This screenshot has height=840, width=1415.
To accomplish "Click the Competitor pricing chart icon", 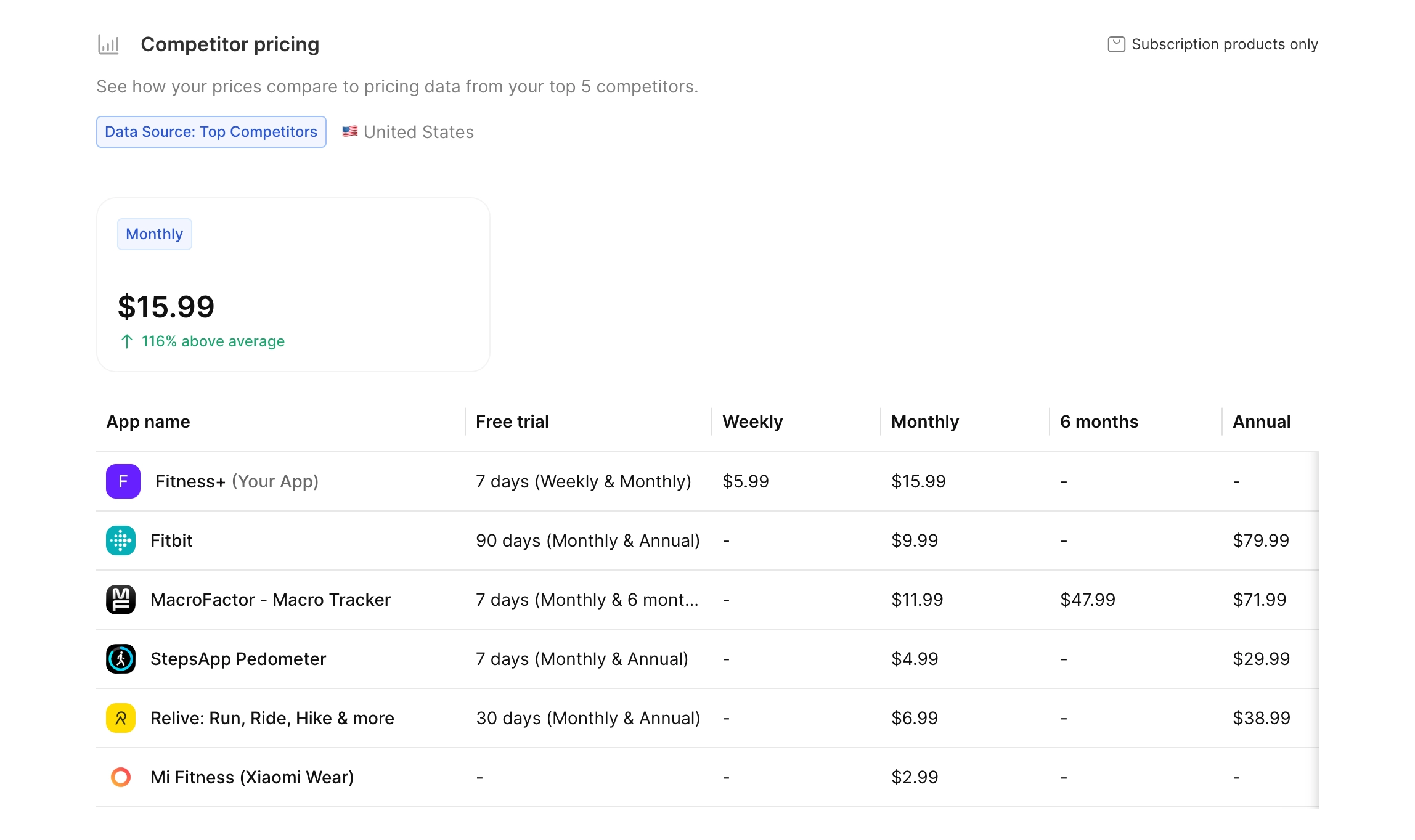I will click(108, 44).
